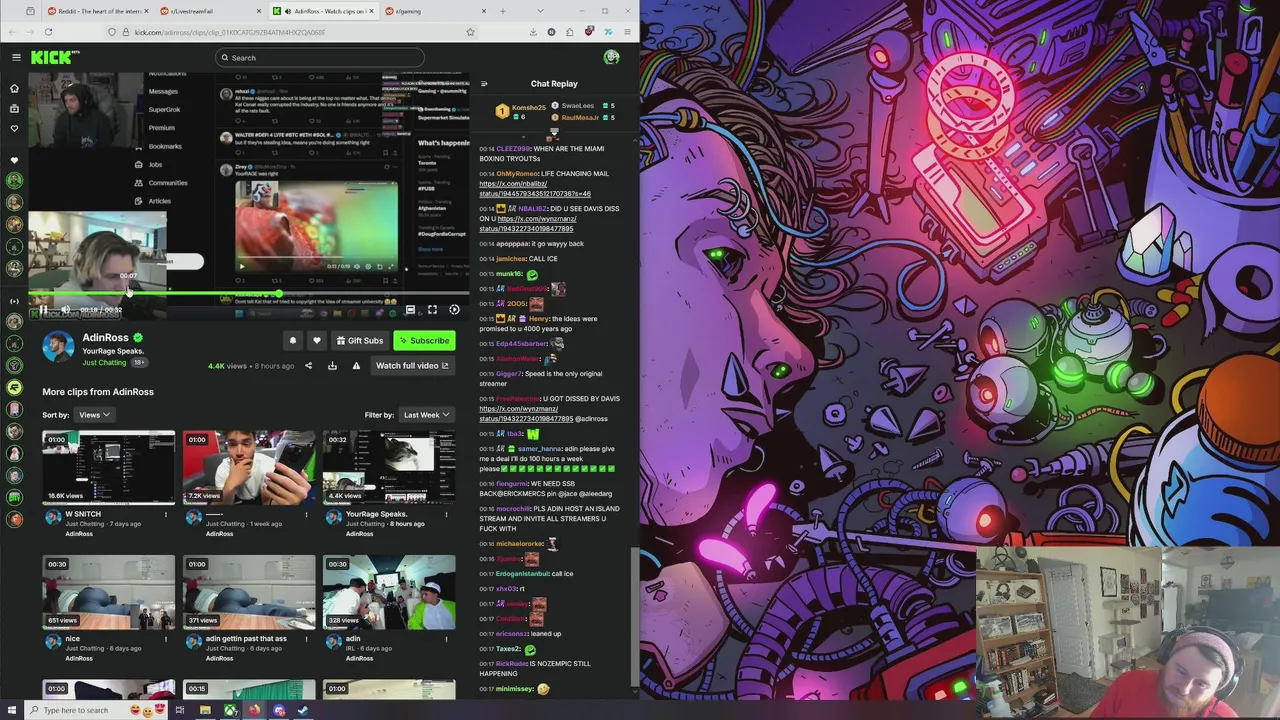Toggle theater mode on the clip player
Image resolution: width=1280 pixels, height=720 pixels.
pos(410,310)
